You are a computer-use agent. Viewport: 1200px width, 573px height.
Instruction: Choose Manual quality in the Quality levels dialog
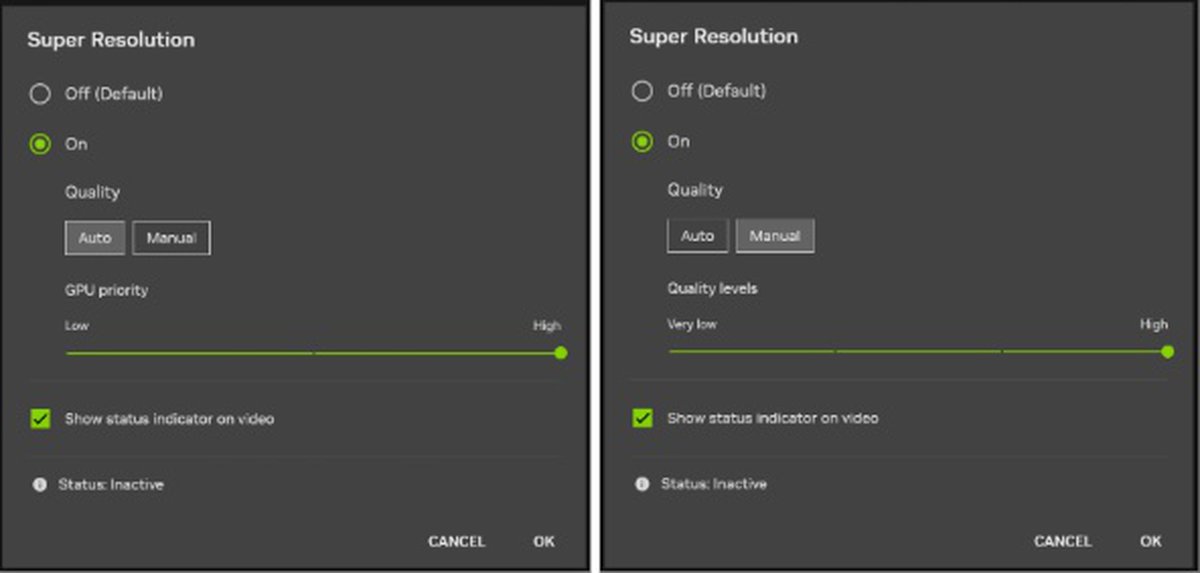point(775,236)
